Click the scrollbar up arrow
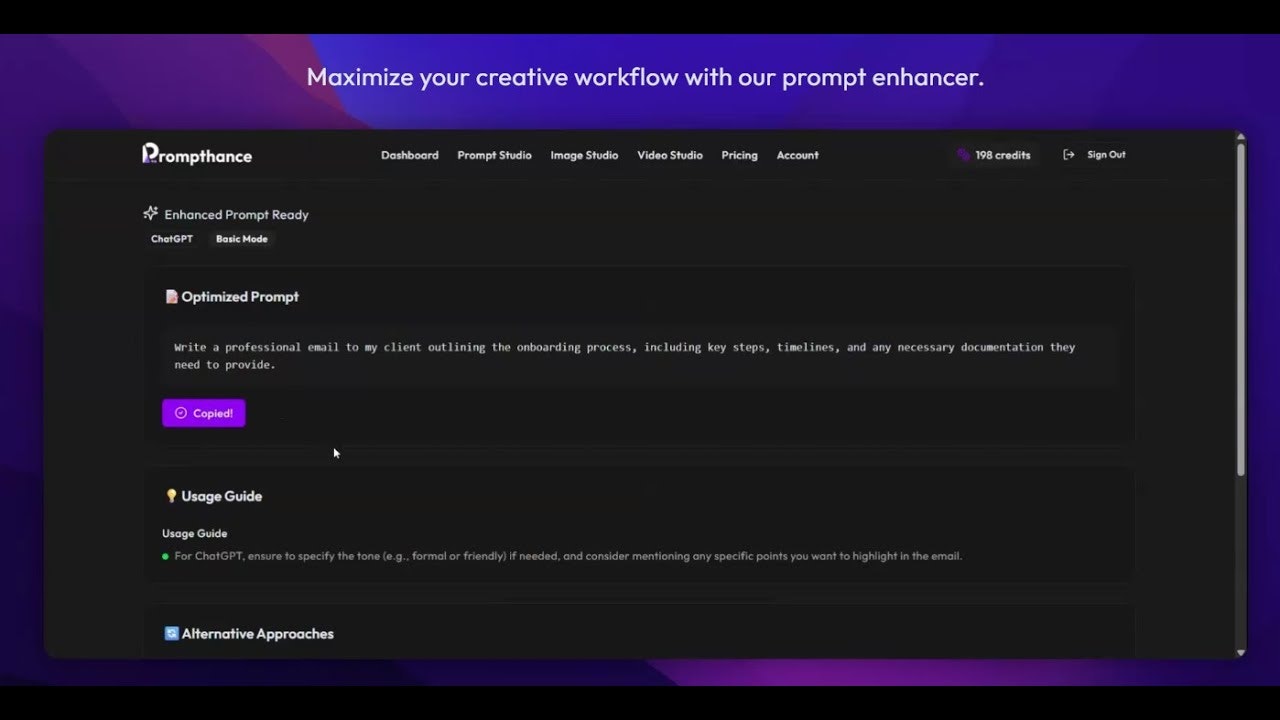Viewport: 1280px width, 720px height. 1241,138
